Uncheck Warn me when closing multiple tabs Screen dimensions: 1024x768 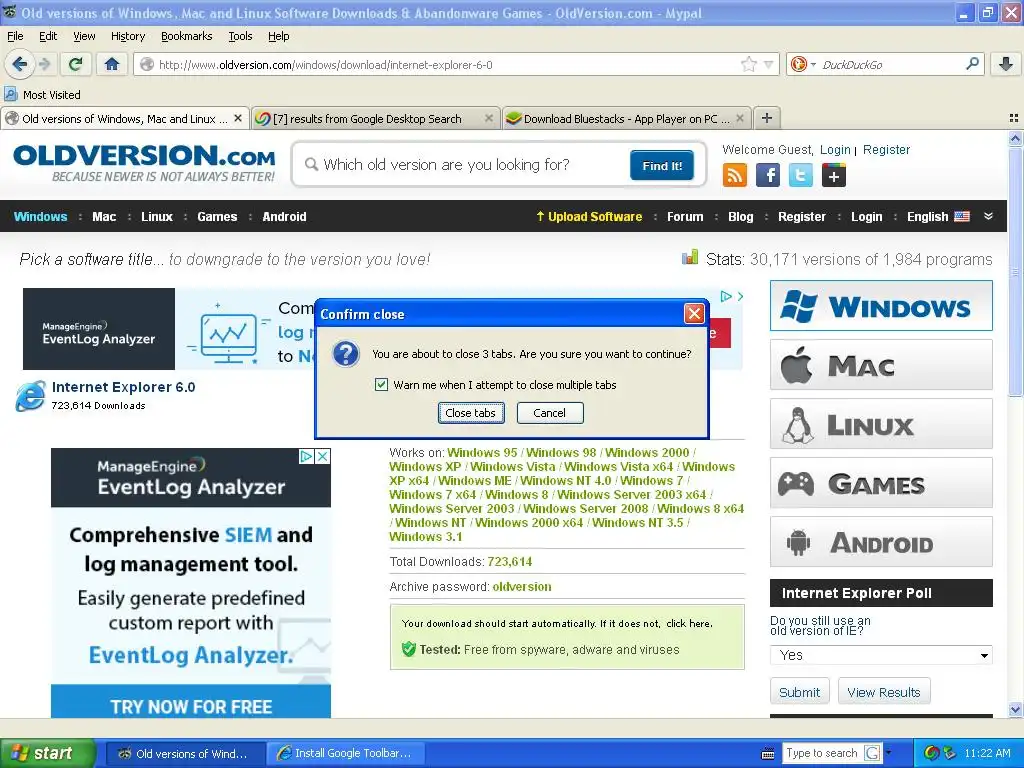(x=381, y=385)
